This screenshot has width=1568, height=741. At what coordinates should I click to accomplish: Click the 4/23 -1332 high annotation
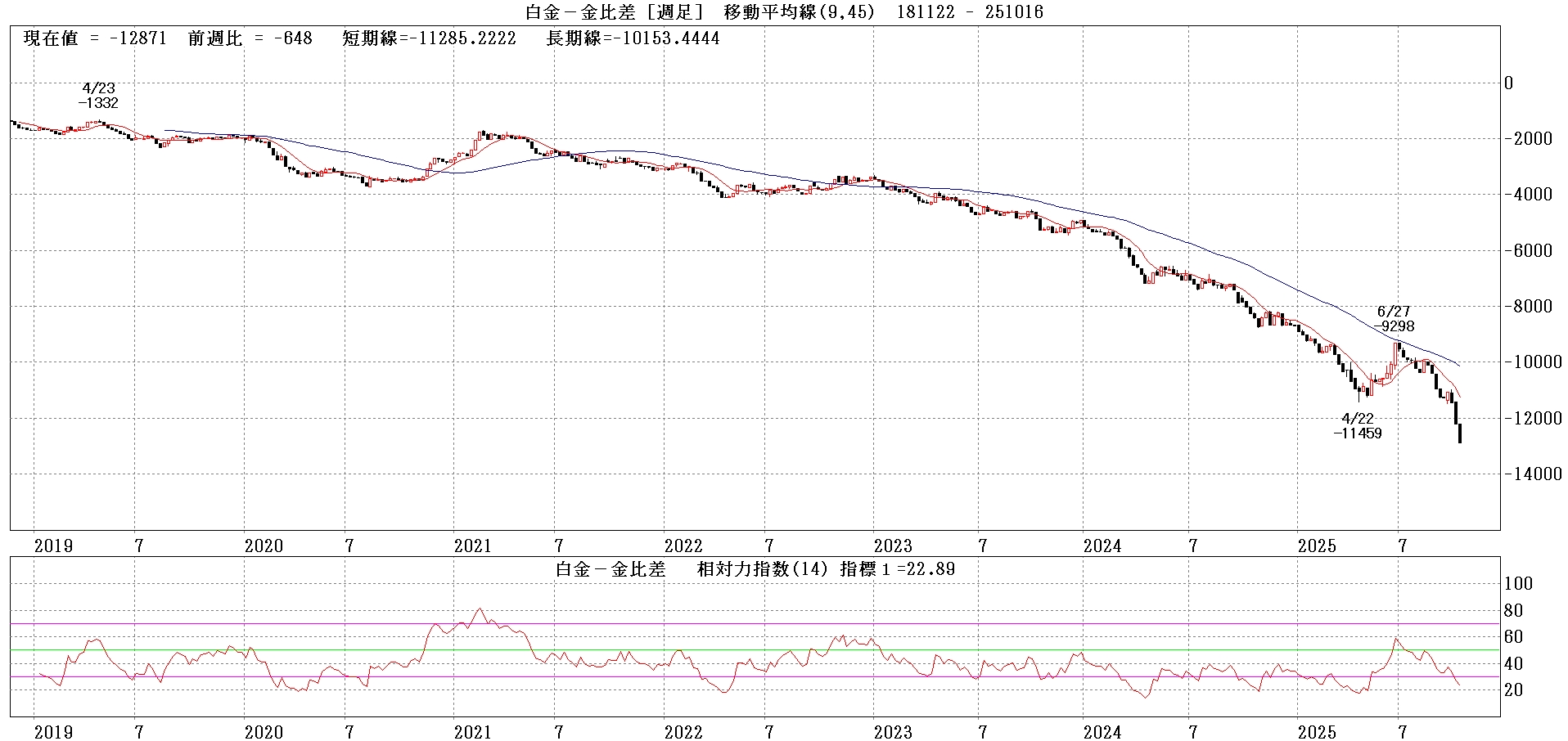(98, 96)
